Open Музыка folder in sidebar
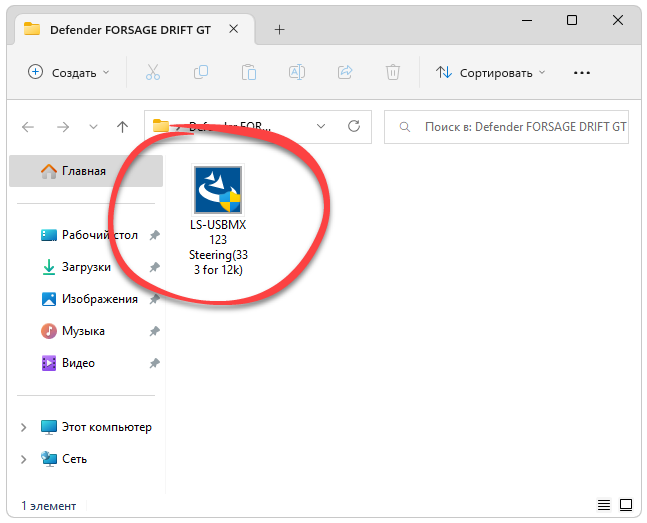The image size is (647, 523). point(73,331)
